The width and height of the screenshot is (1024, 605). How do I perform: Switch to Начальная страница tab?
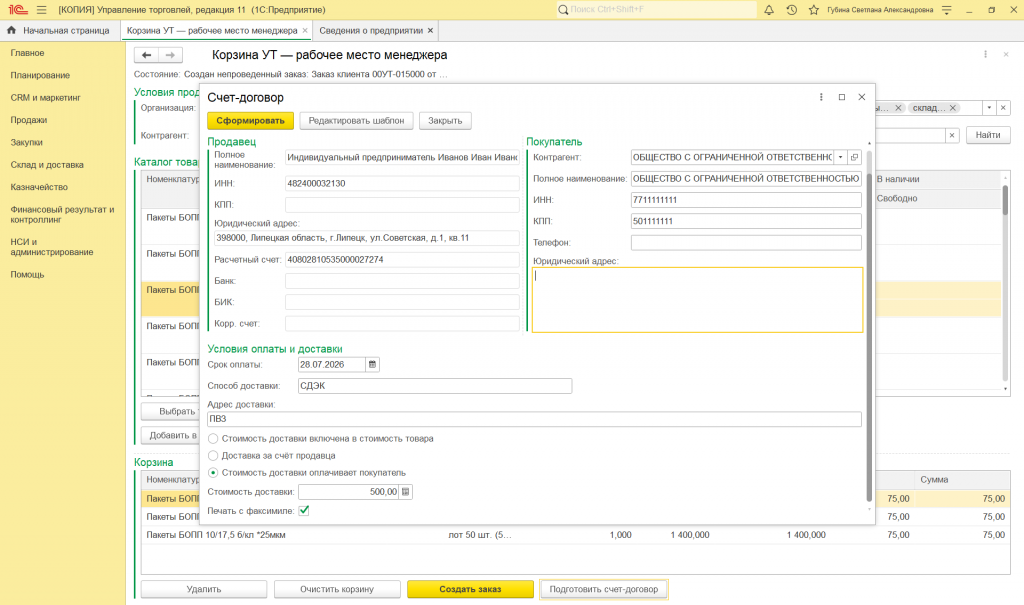pyautogui.click(x=59, y=31)
